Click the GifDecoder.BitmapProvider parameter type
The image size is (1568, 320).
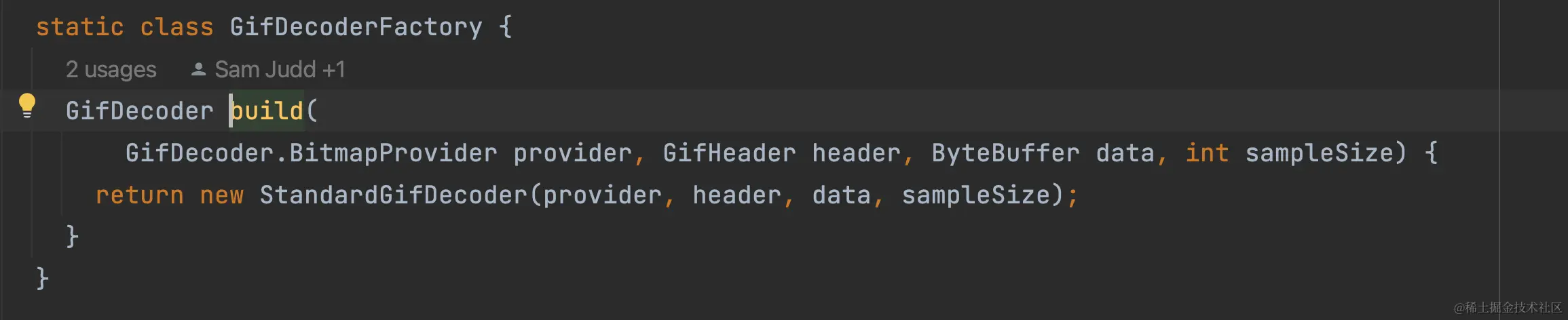(x=311, y=153)
